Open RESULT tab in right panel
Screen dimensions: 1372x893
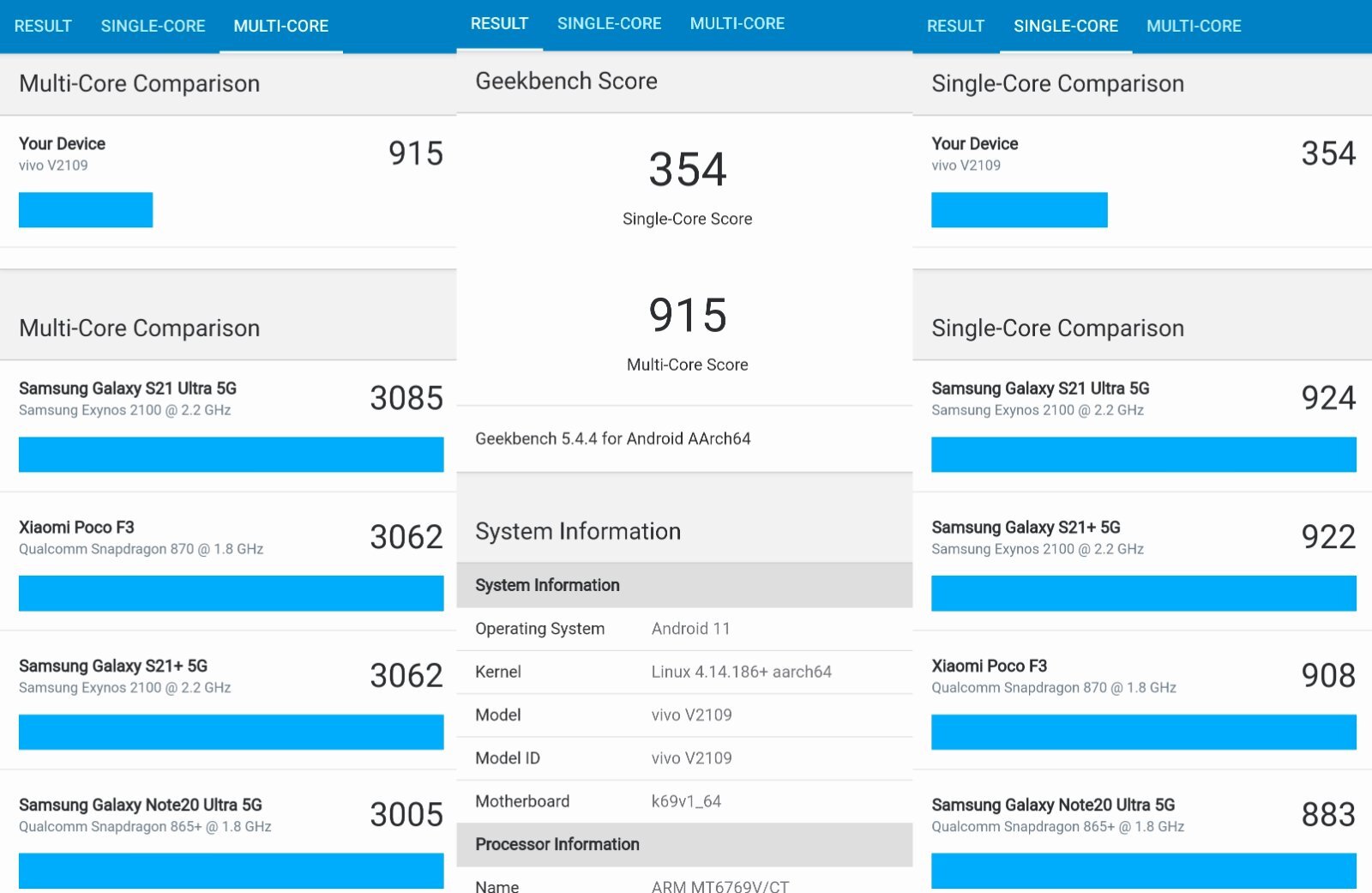955,26
